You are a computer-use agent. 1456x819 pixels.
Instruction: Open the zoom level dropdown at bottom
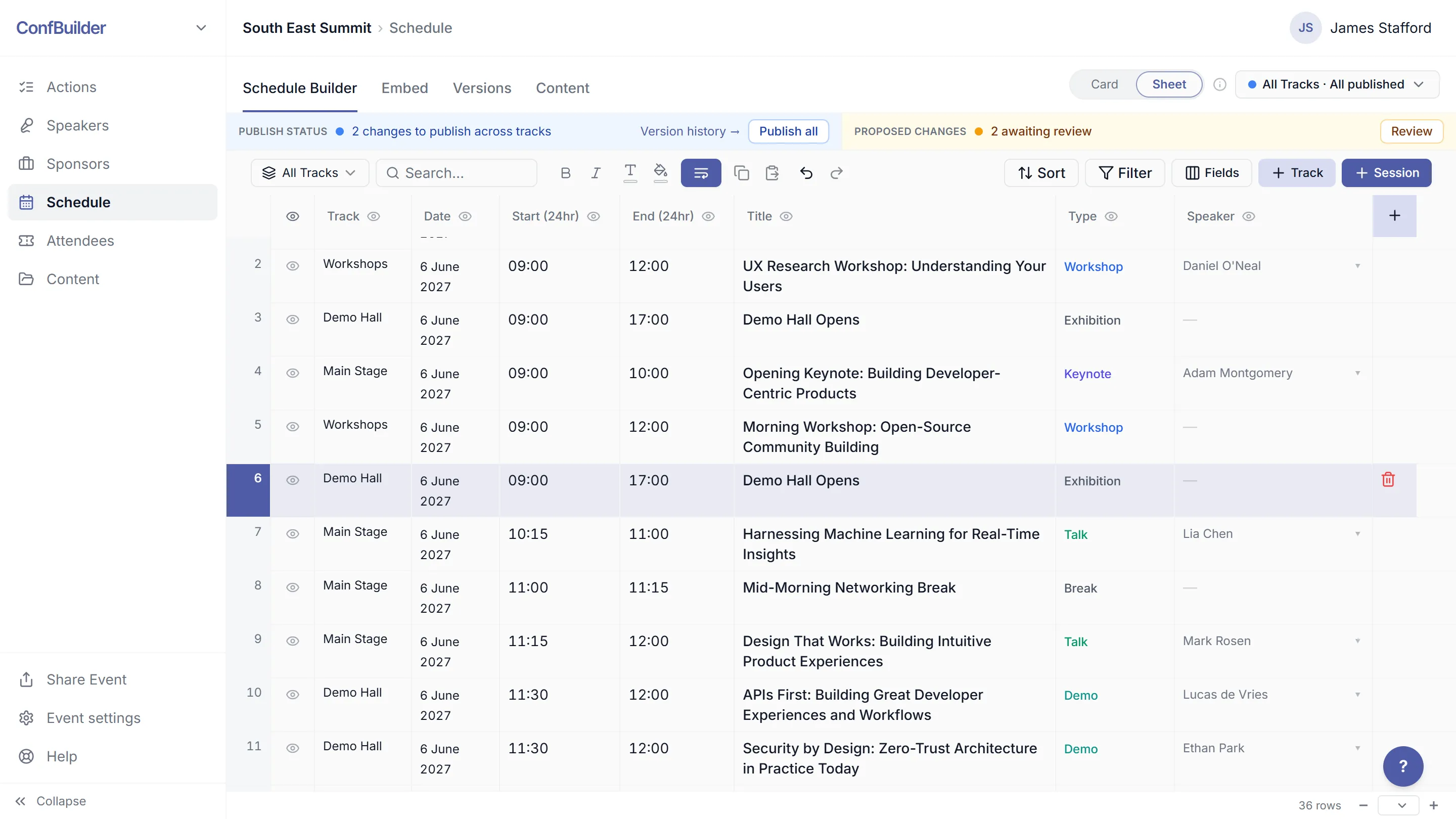point(1398,805)
